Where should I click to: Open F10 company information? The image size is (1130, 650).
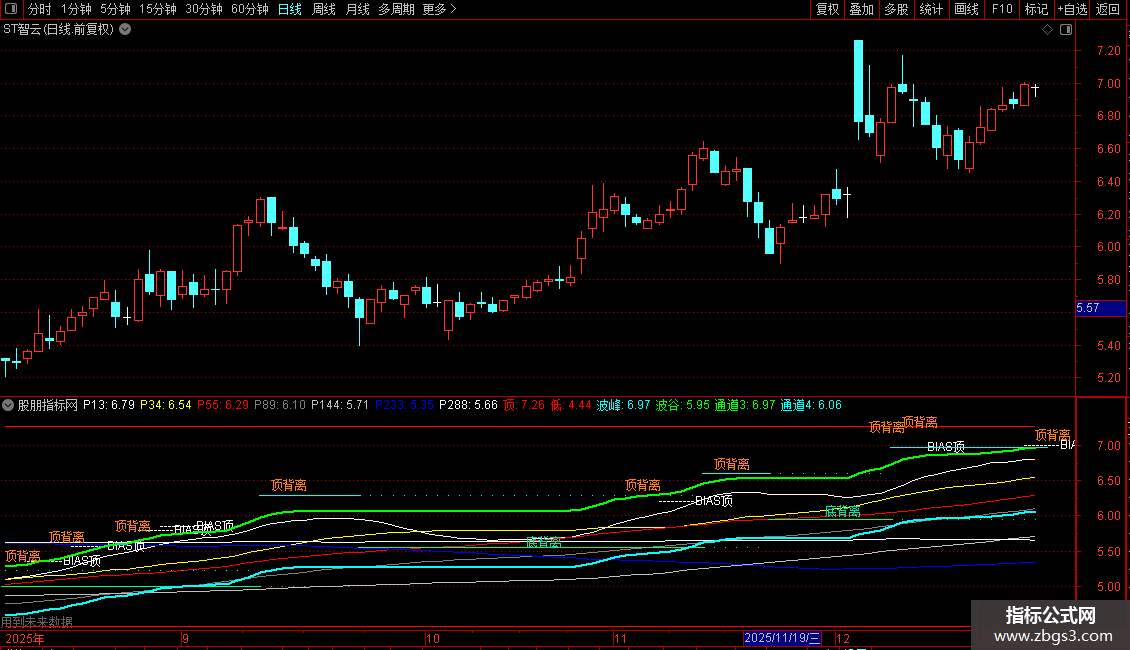[x=1002, y=9]
